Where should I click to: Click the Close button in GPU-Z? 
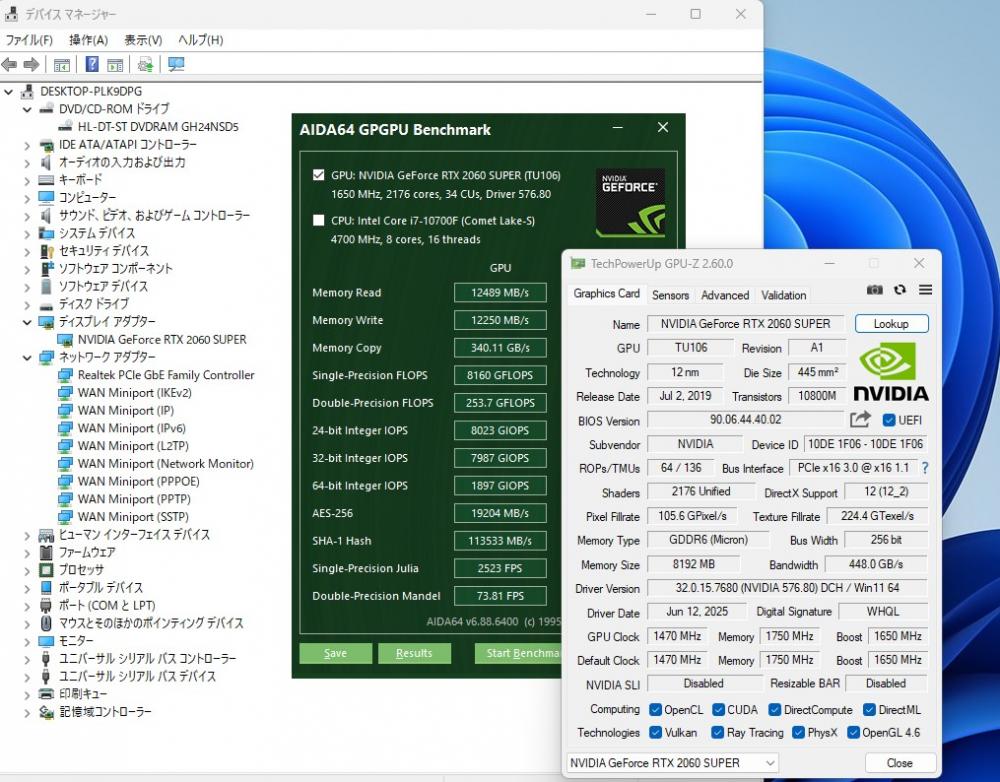pos(899,763)
